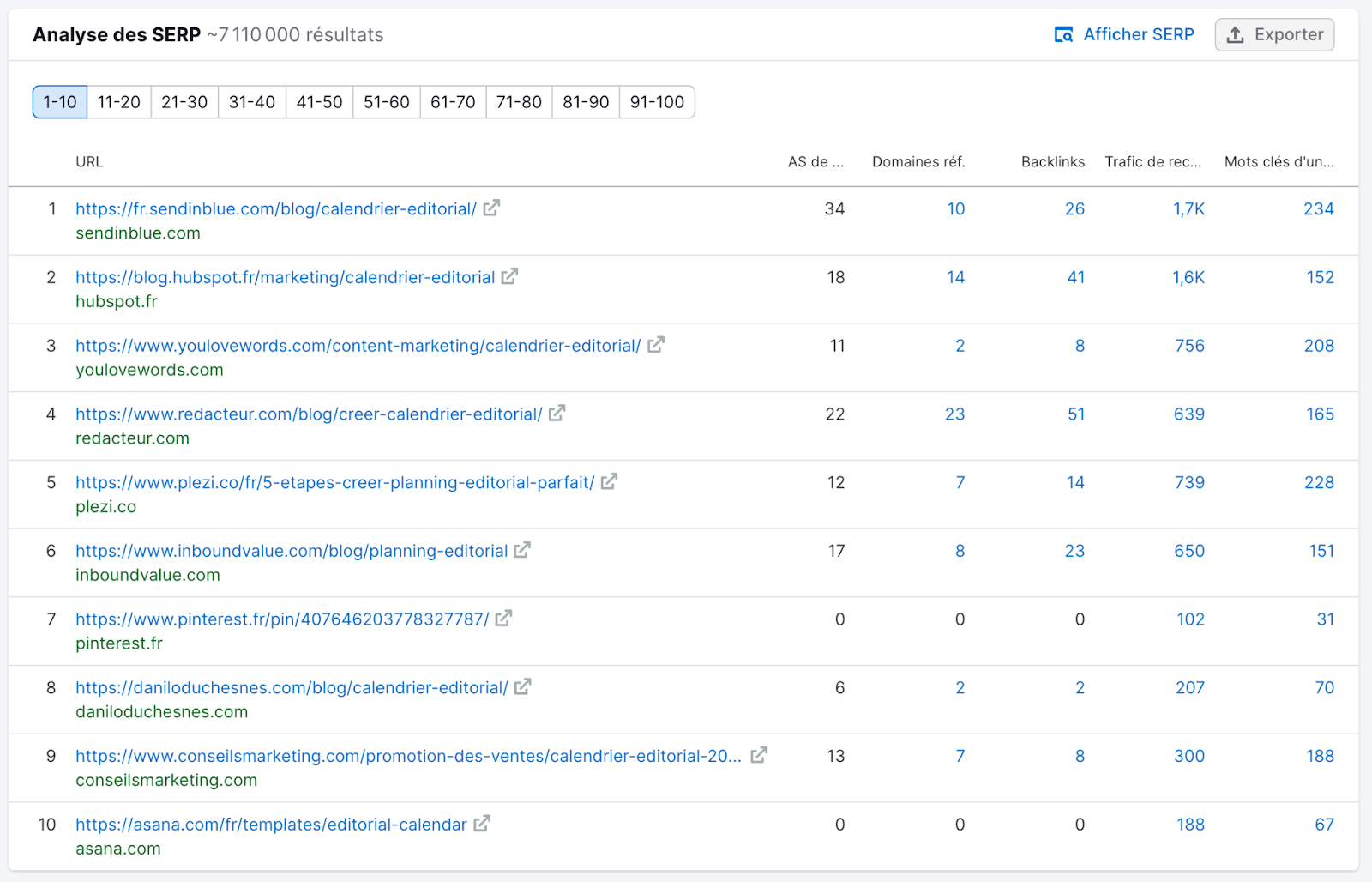1372x882 pixels.
Task: Switch to the 71-80 results tab
Action: click(x=519, y=102)
